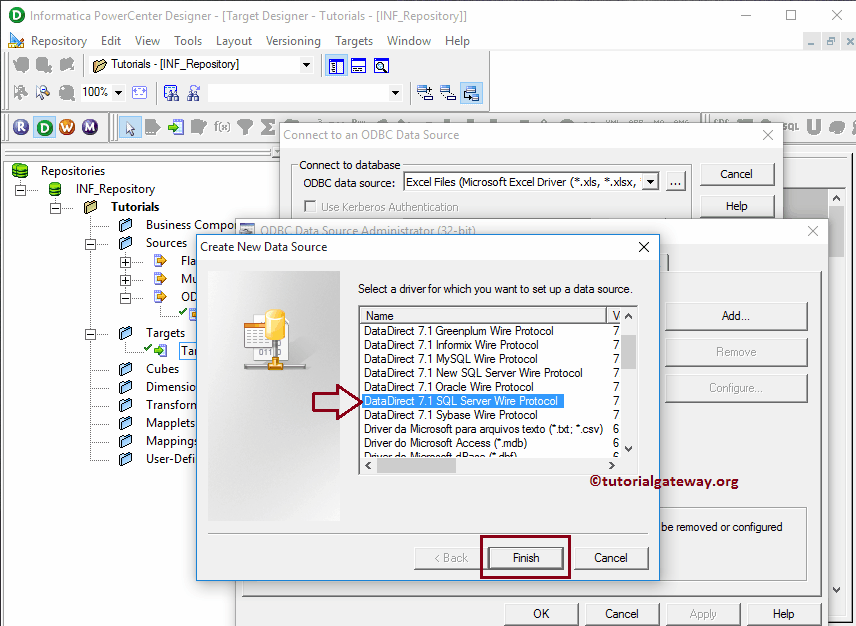Image resolution: width=856 pixels, height=626 pixels.
Task: Collapse the Sources tree node
Action: coord(91,242)
